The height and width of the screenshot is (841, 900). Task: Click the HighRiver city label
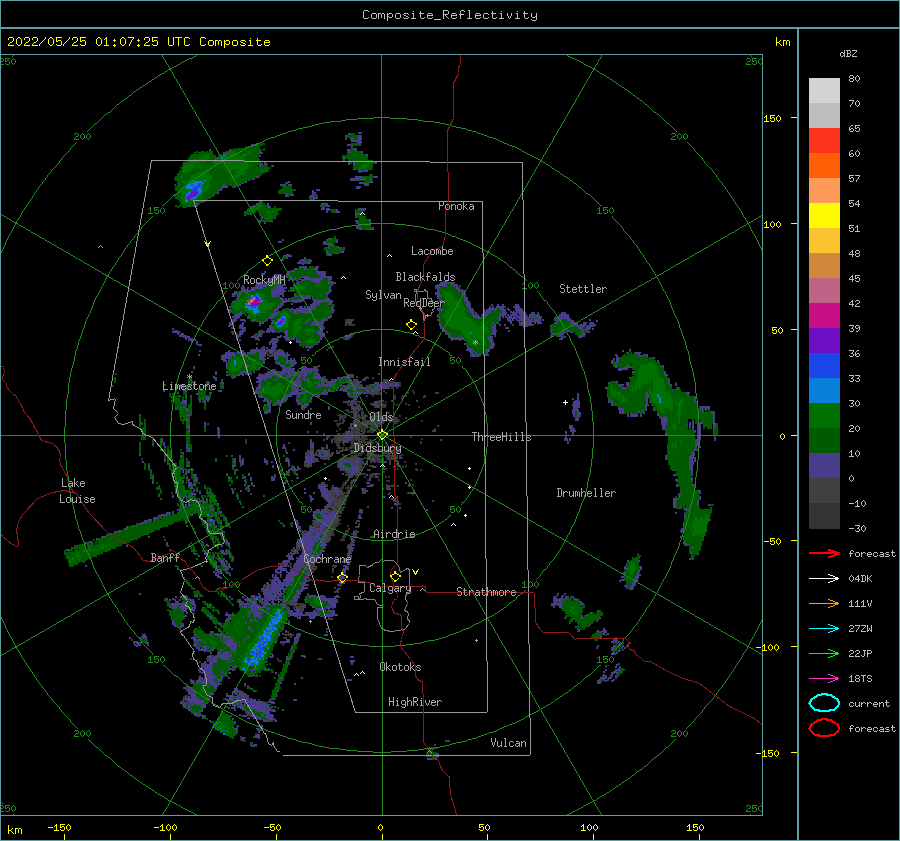coord(415,702)
